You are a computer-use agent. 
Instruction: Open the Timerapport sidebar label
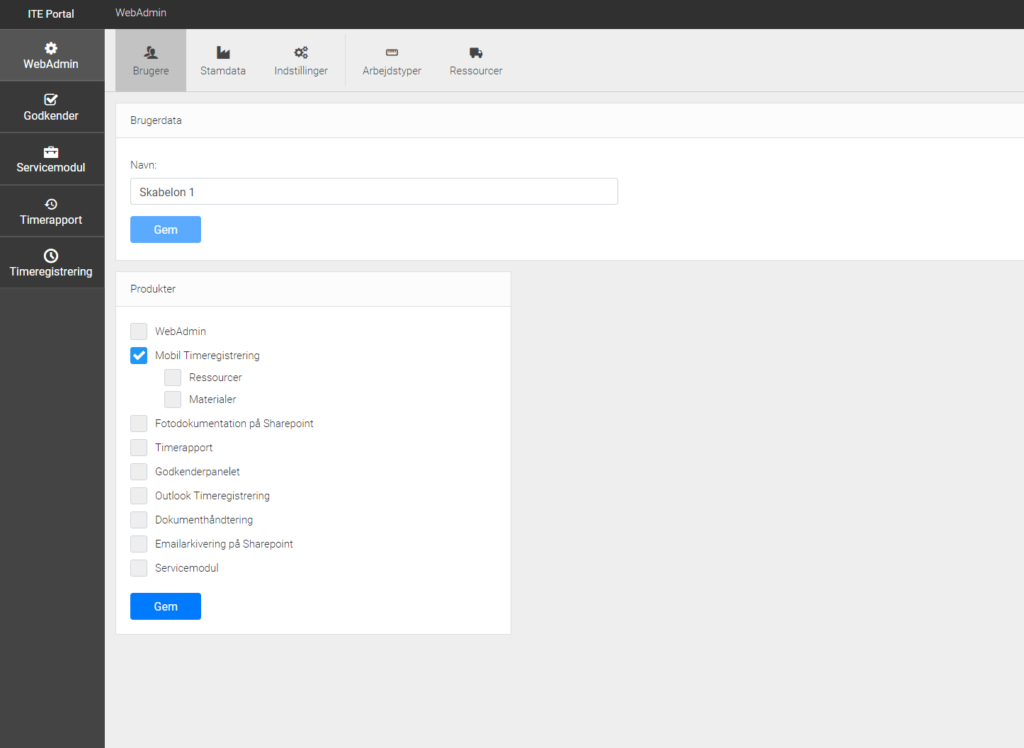[51, 220]
